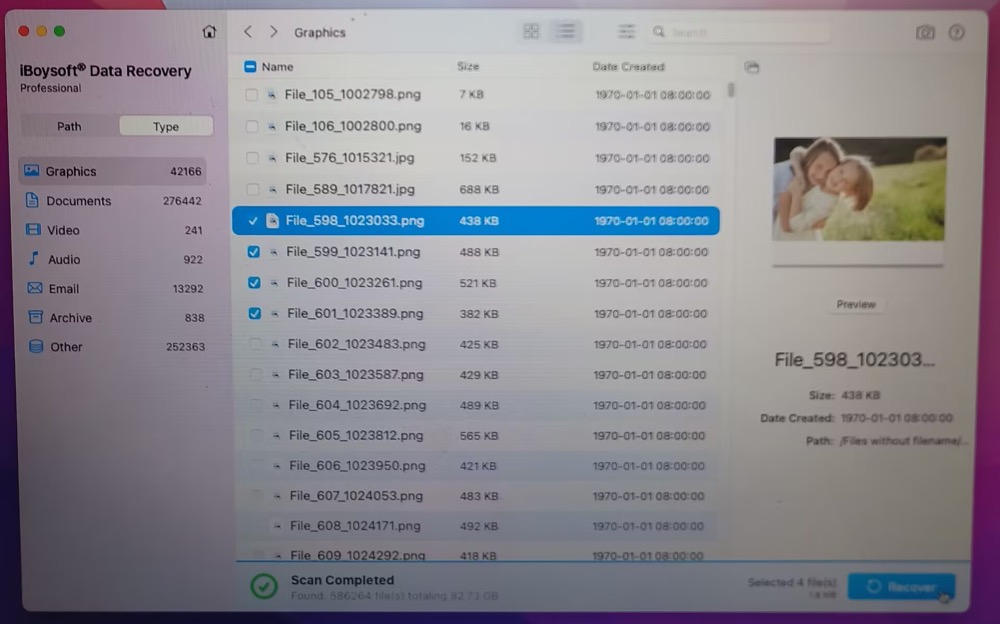Uncheck the box for File_600_1023261.png
Viewport: 1000px width, 624px height.
pos(254,283)
